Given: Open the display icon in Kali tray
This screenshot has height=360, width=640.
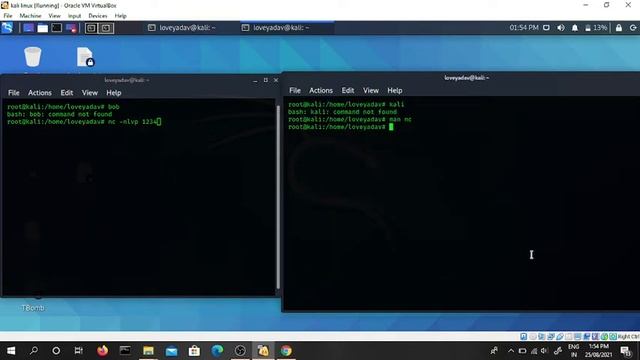Looking at the screenshot, I should point(546,28).
